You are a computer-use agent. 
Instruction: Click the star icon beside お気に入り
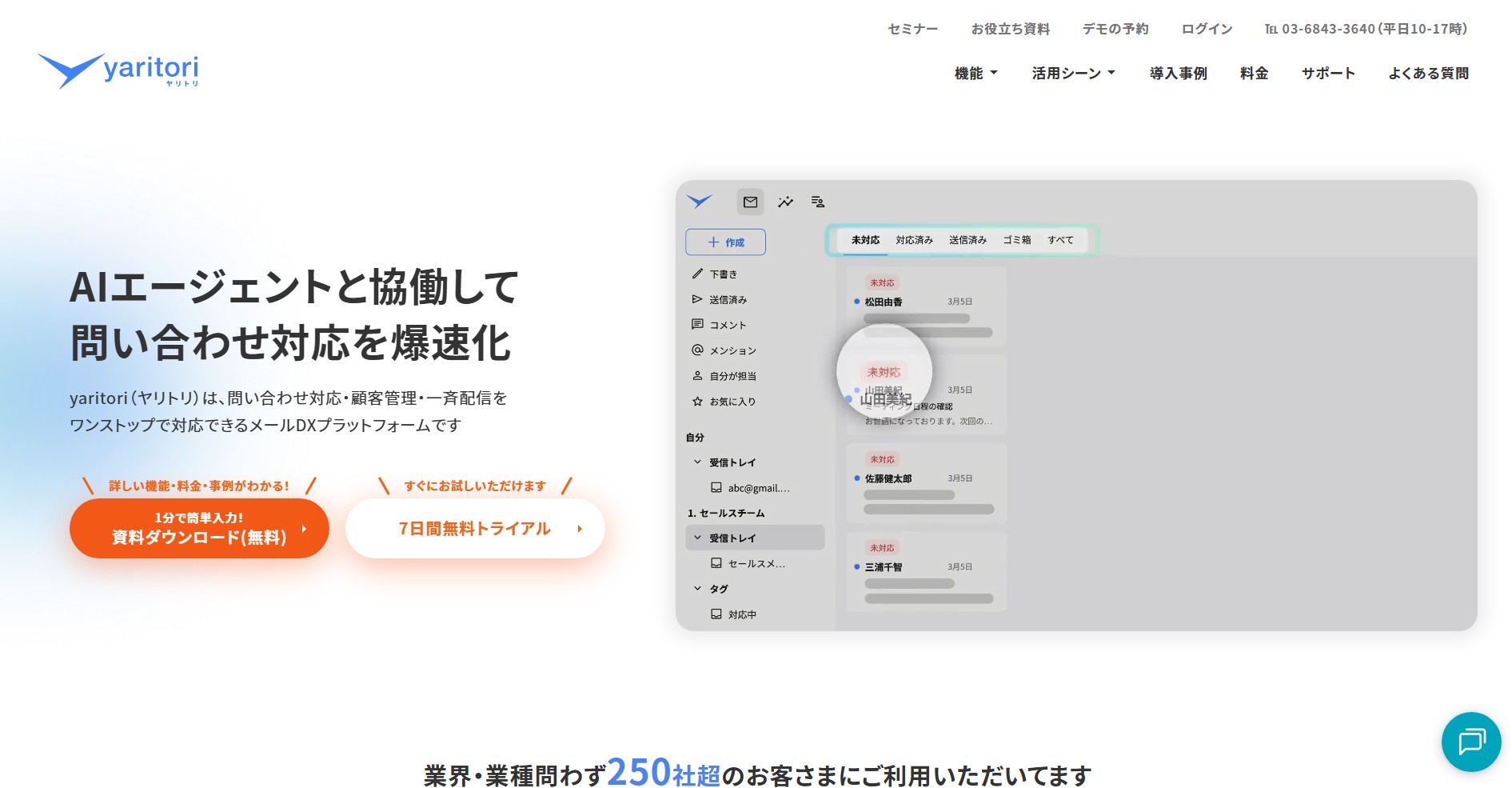point(697,402)
